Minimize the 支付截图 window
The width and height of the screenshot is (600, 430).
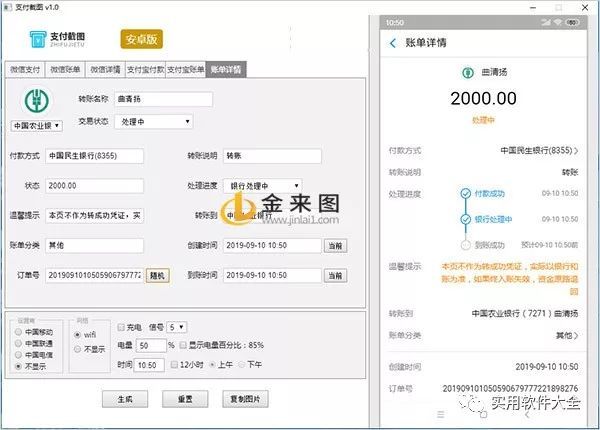[x=533, y=7]
